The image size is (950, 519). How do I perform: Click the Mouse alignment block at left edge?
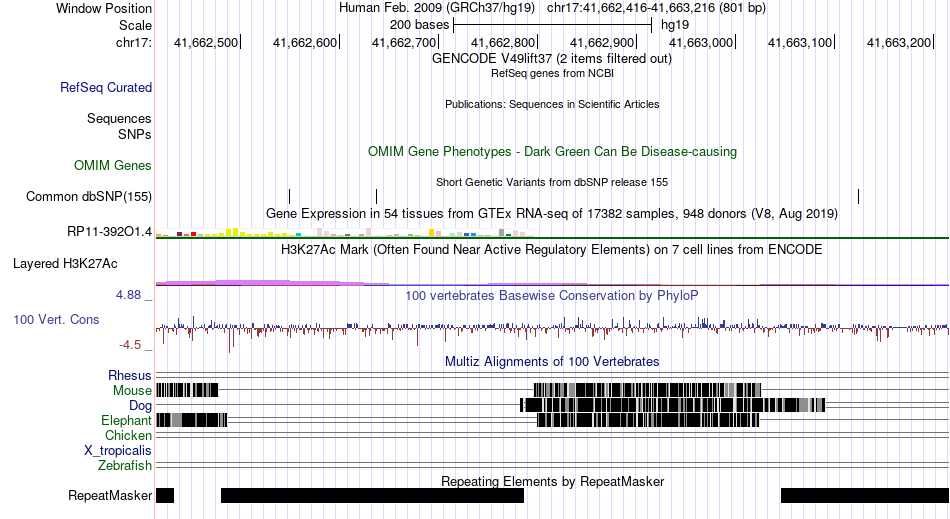point(187,389)
